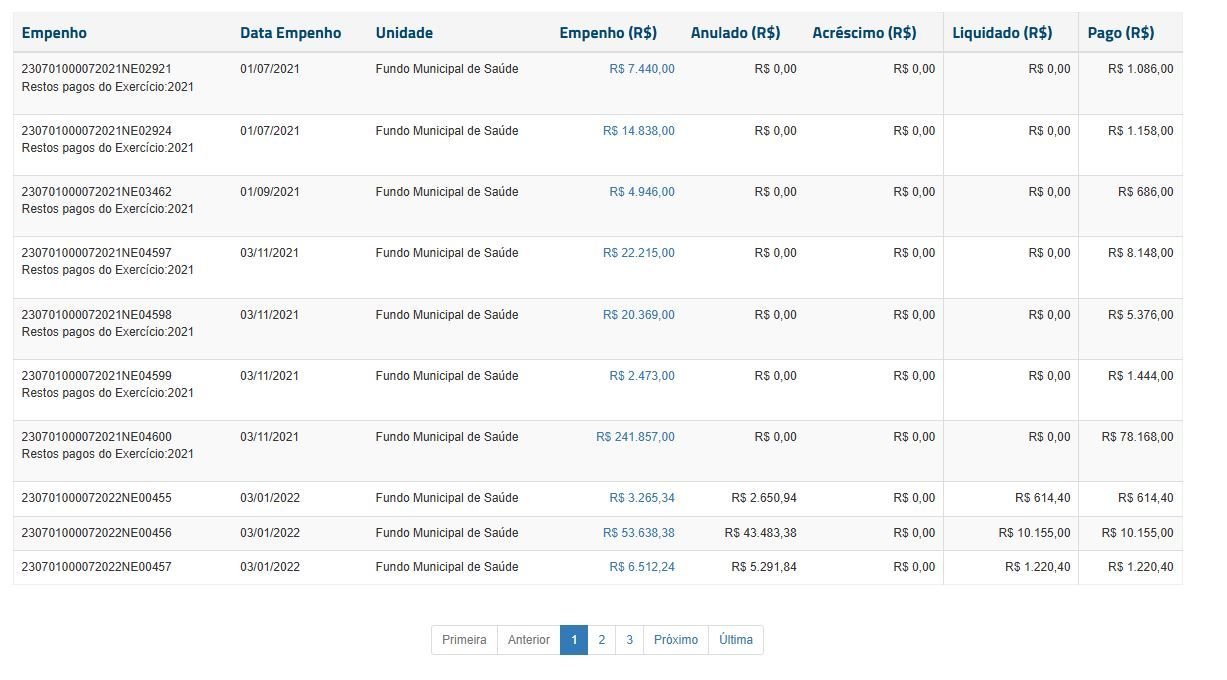Open the R$ 2.473,00 empenho link
The image size is (1227, 680).
(x=641, y=376)
